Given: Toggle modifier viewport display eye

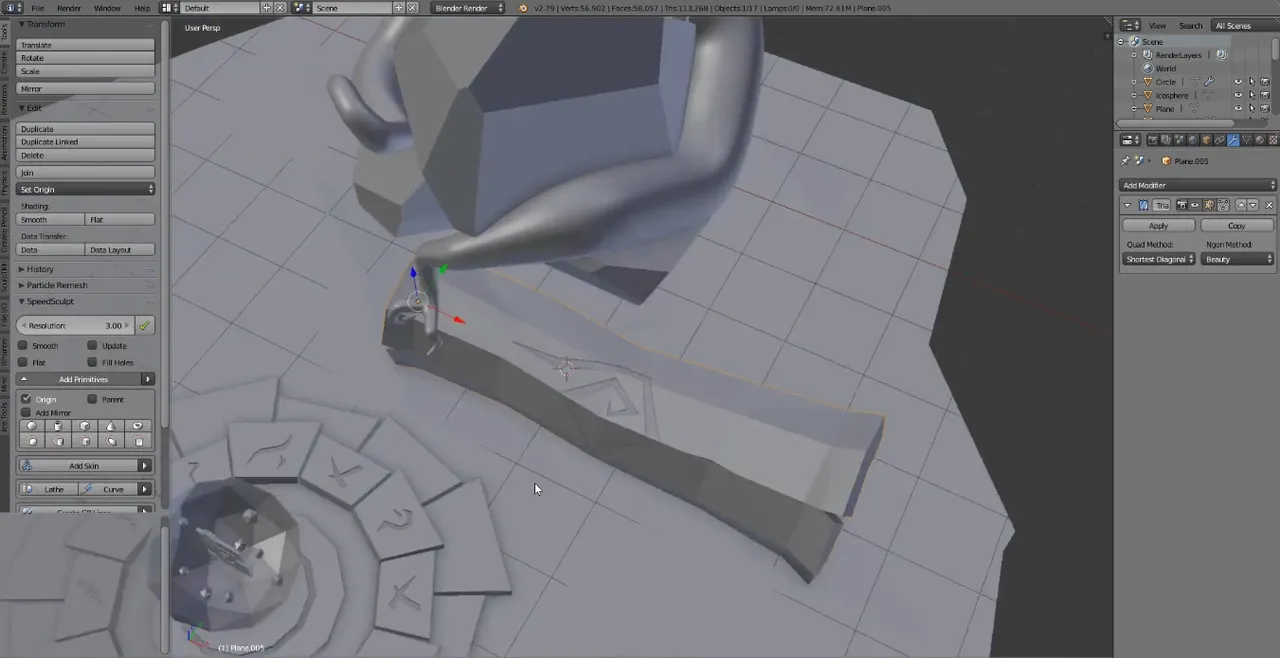Looking at the screenshot, I should [1195, 205].
